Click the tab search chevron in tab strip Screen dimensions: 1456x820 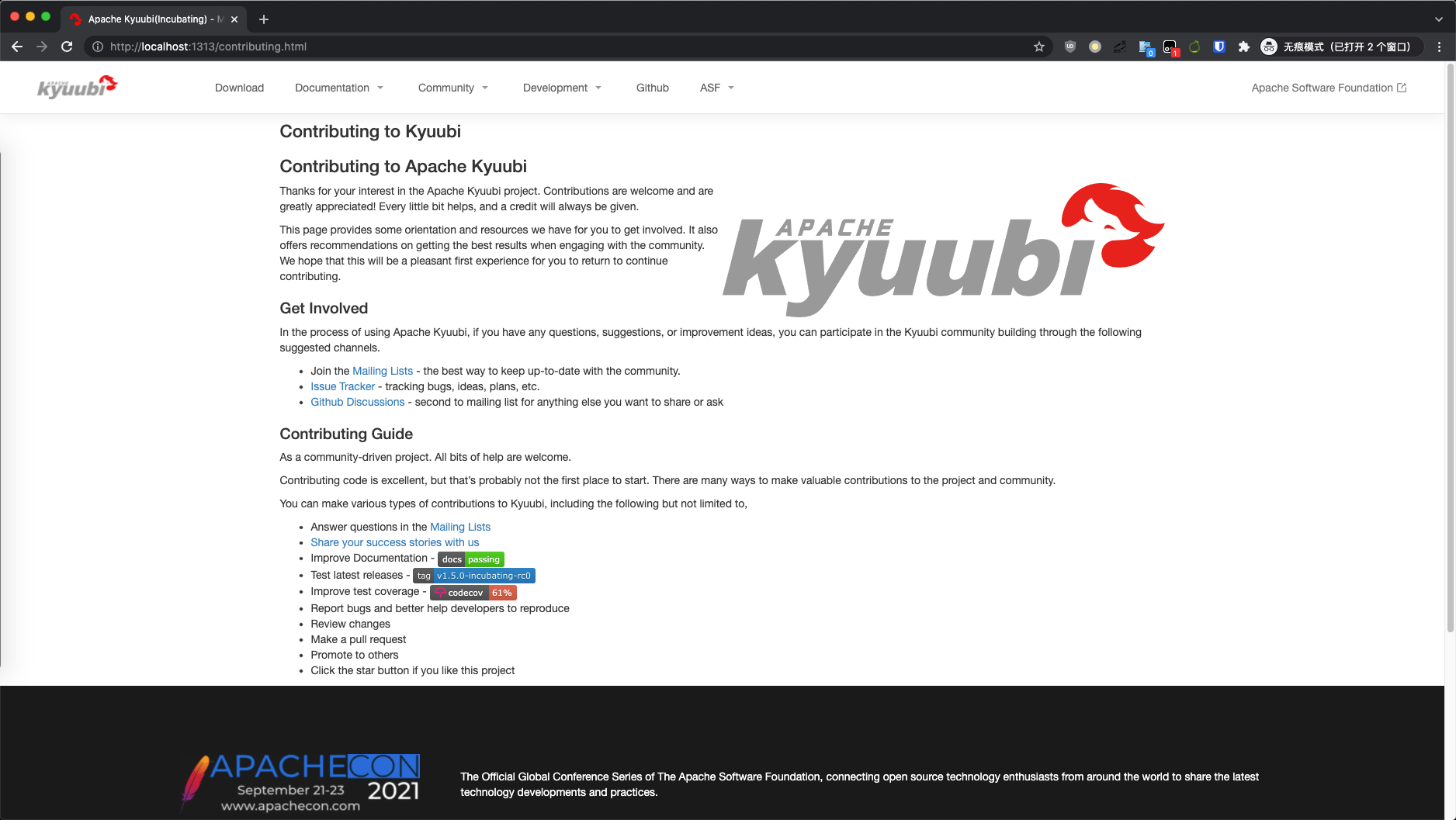pos(1439,19)
